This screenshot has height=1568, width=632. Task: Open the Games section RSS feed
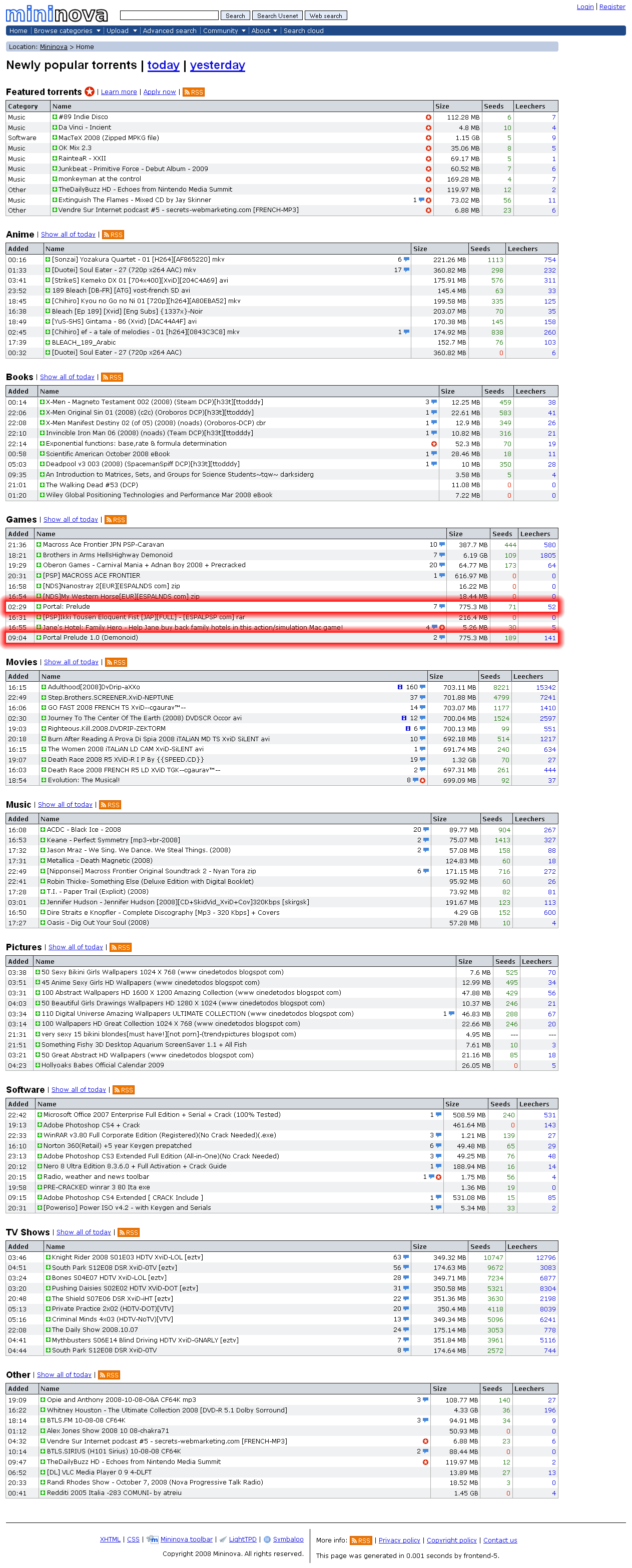[x=116, y=520]
